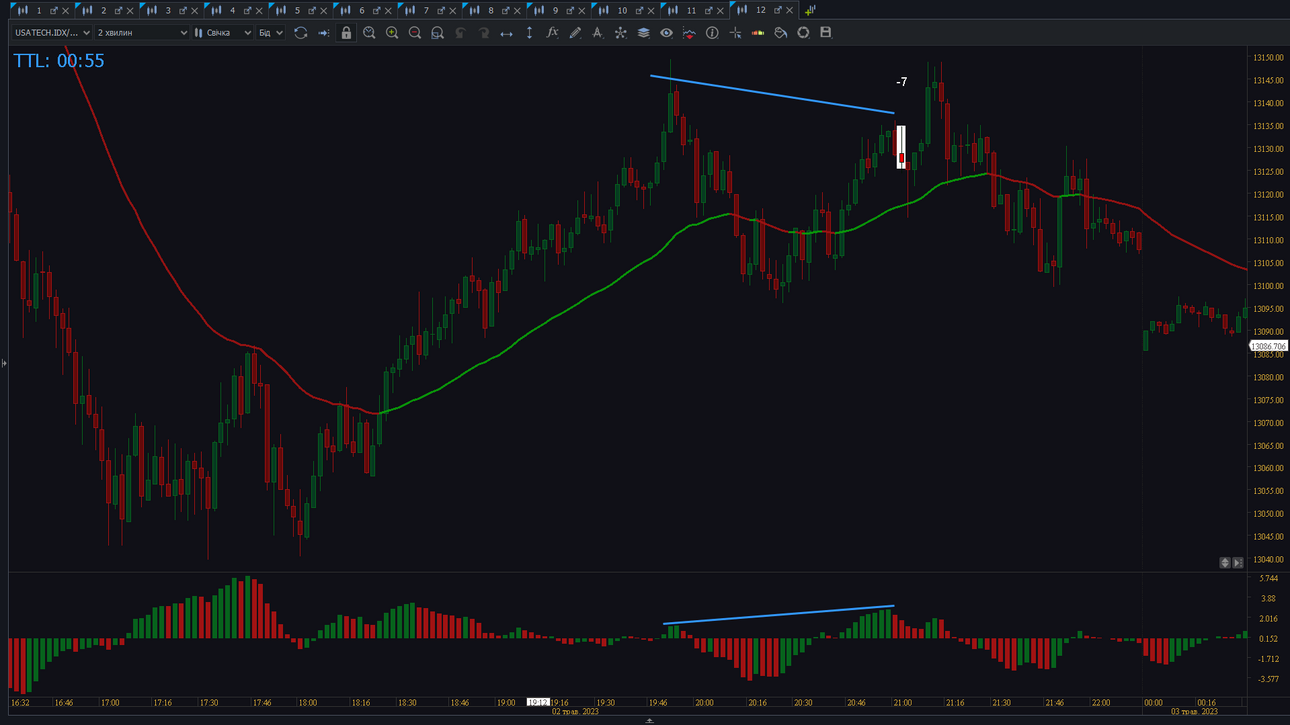Click the 02 трав. 2023 date label
This screenshot has height=725, width=1290.
point(575,712)
